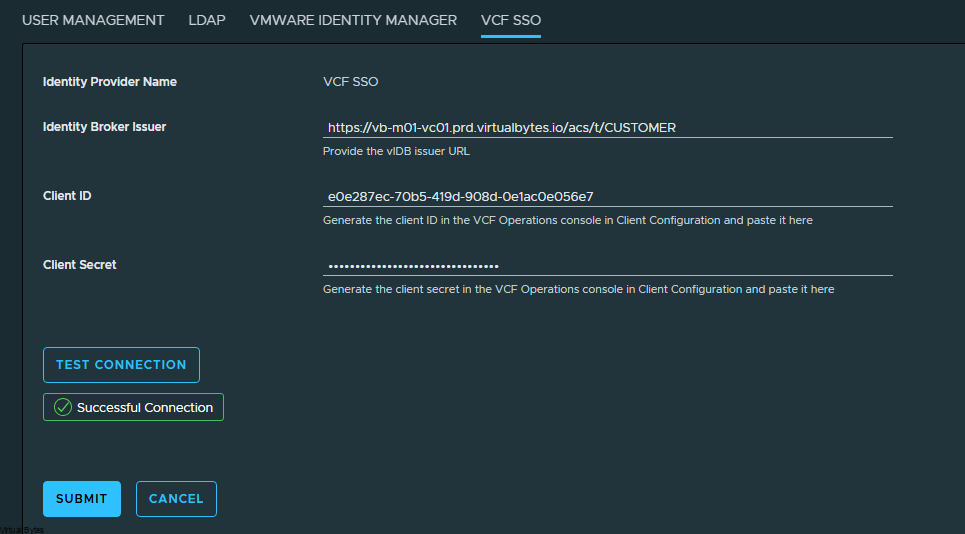Viewport: 965px width, 534px height.
Task: Click the Successful Connection status message
Action: point(134,407)
